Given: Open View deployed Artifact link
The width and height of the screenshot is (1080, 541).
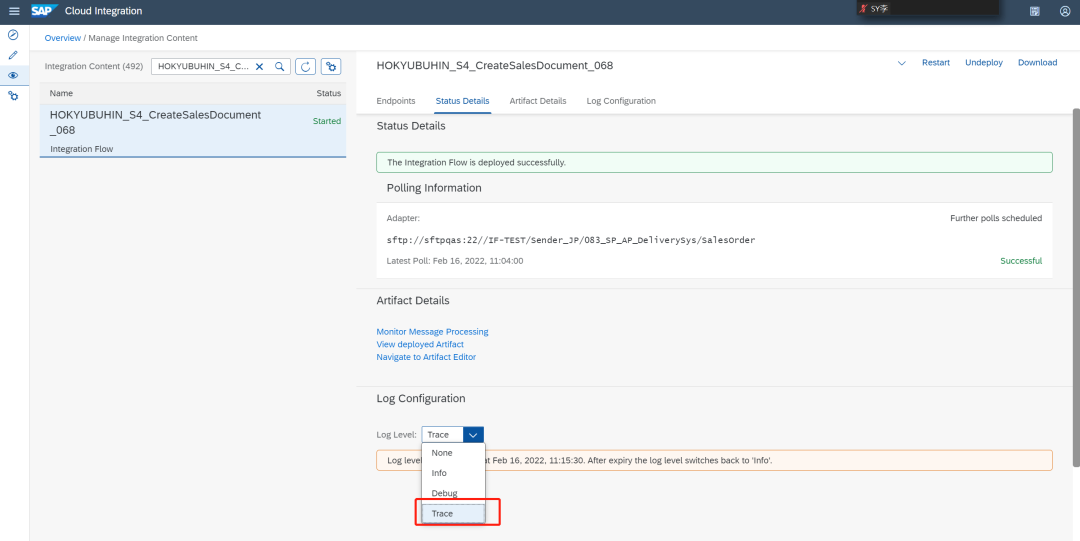Looking at the screenshot, I should click(x=420, y=344).
